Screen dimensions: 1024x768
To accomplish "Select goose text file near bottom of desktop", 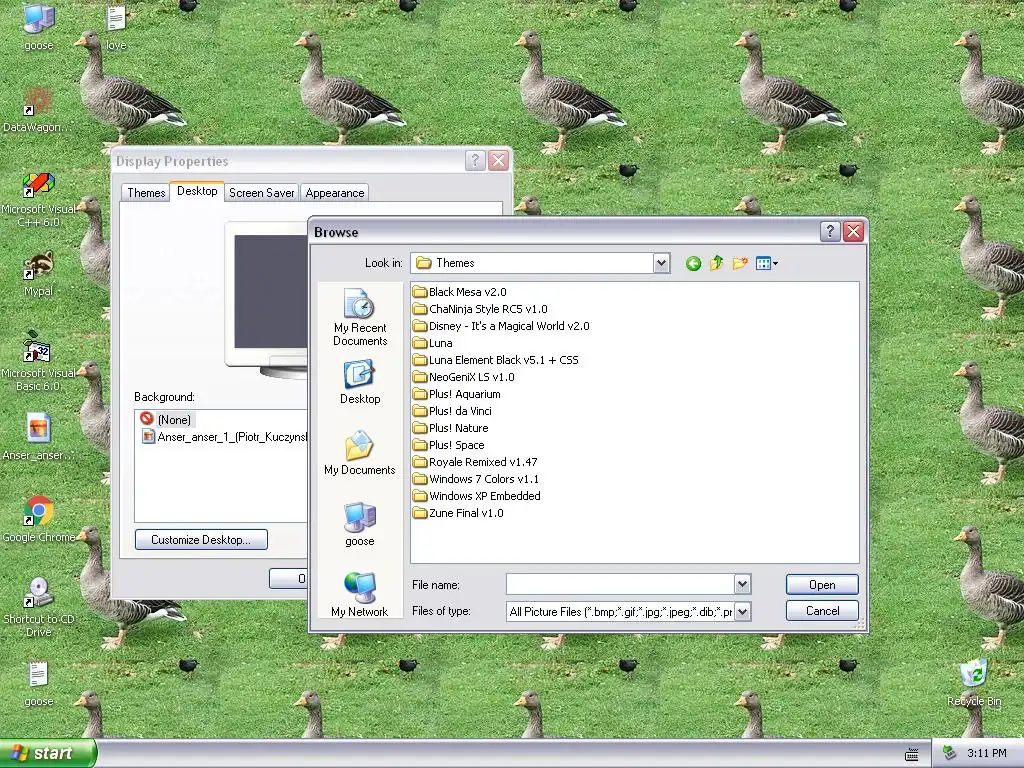I will 38,684.
